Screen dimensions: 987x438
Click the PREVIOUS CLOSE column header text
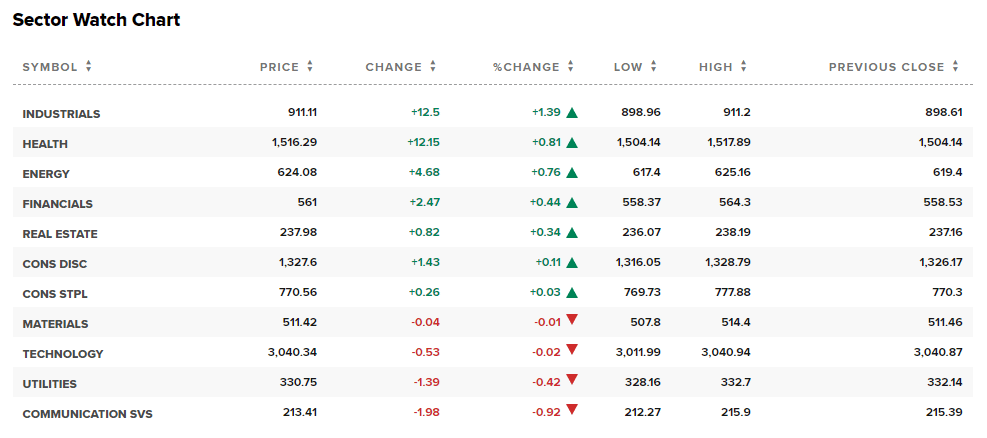click(886, 67)
